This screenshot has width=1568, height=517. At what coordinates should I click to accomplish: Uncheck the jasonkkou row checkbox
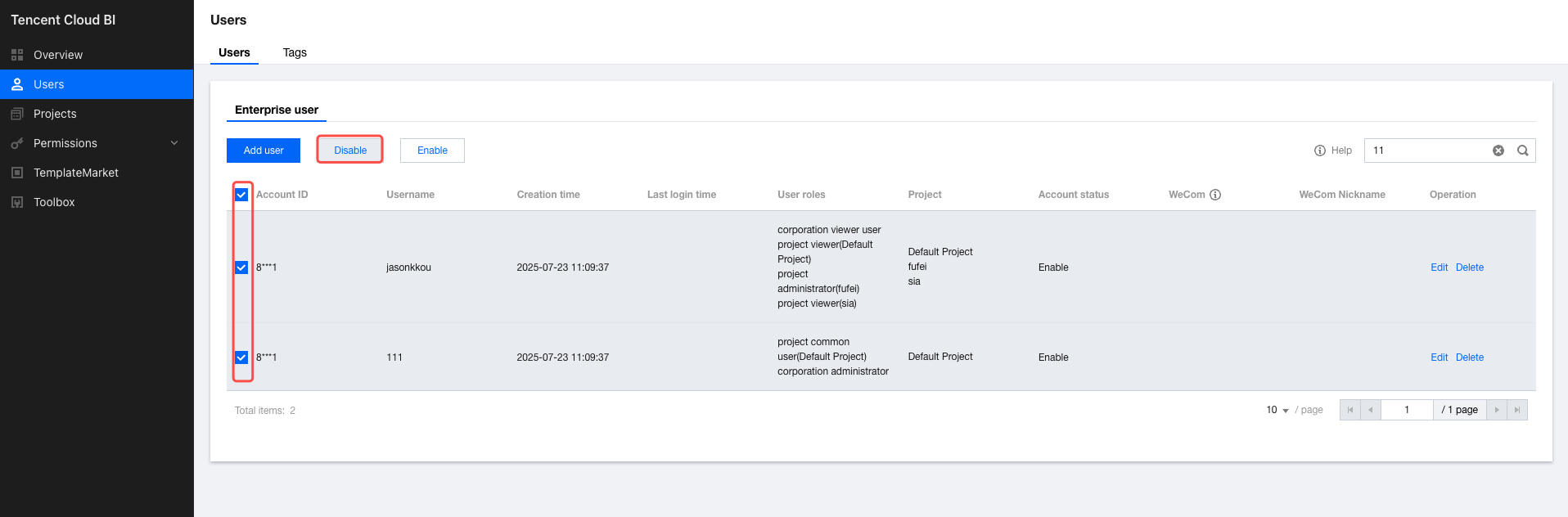[x=241, y=267]
